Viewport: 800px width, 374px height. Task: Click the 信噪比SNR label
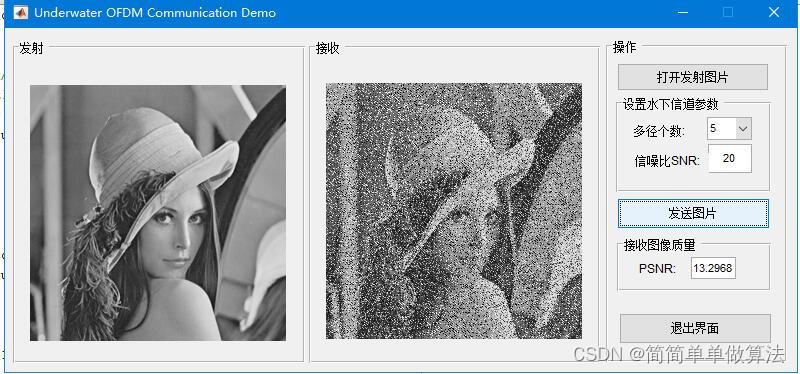click(x=667, y=161)
